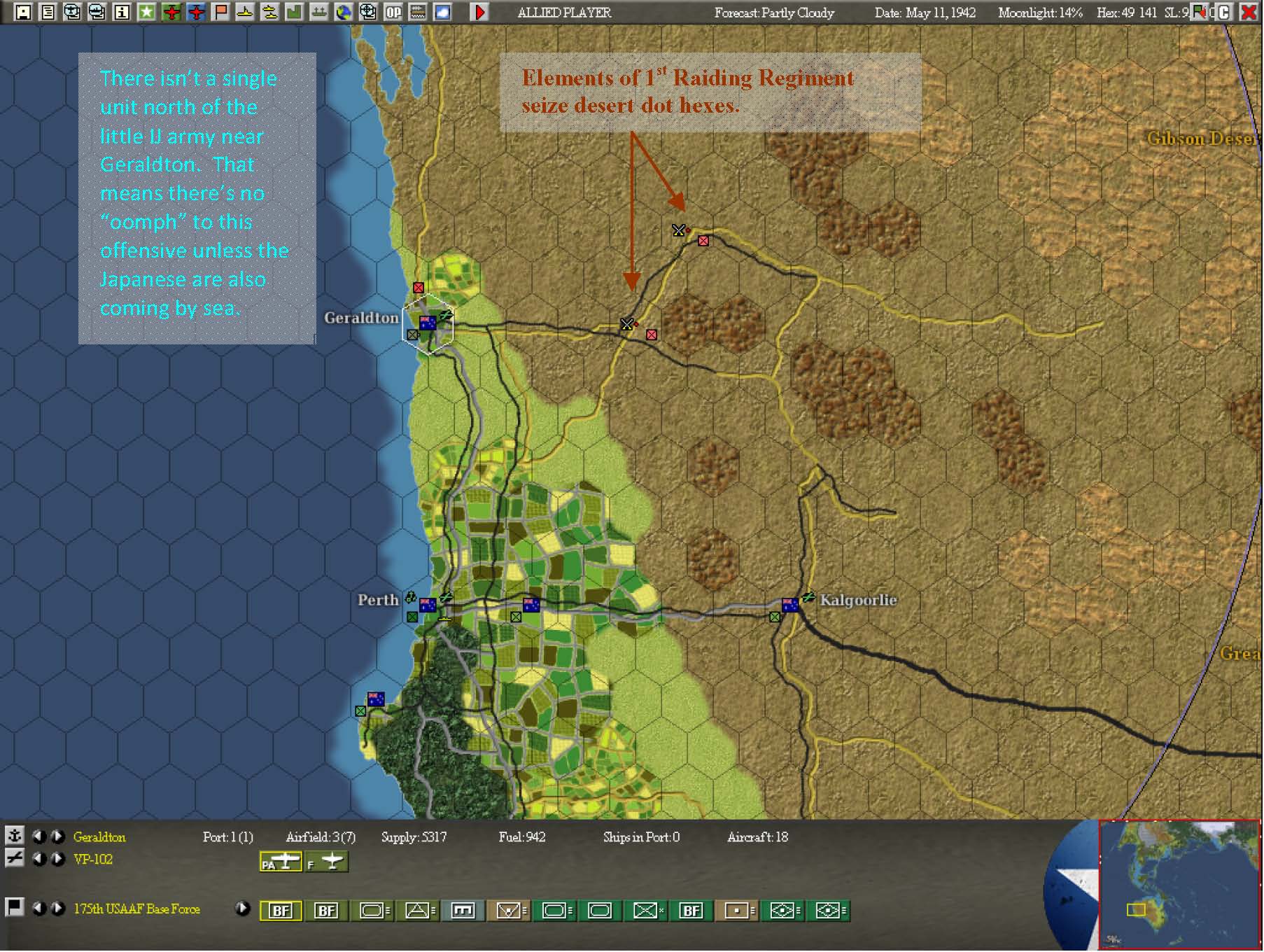Viewport: 1264px width, 952px height.
Task: Select the Kalgoorlie base flag on map
Action: [790, 605]
